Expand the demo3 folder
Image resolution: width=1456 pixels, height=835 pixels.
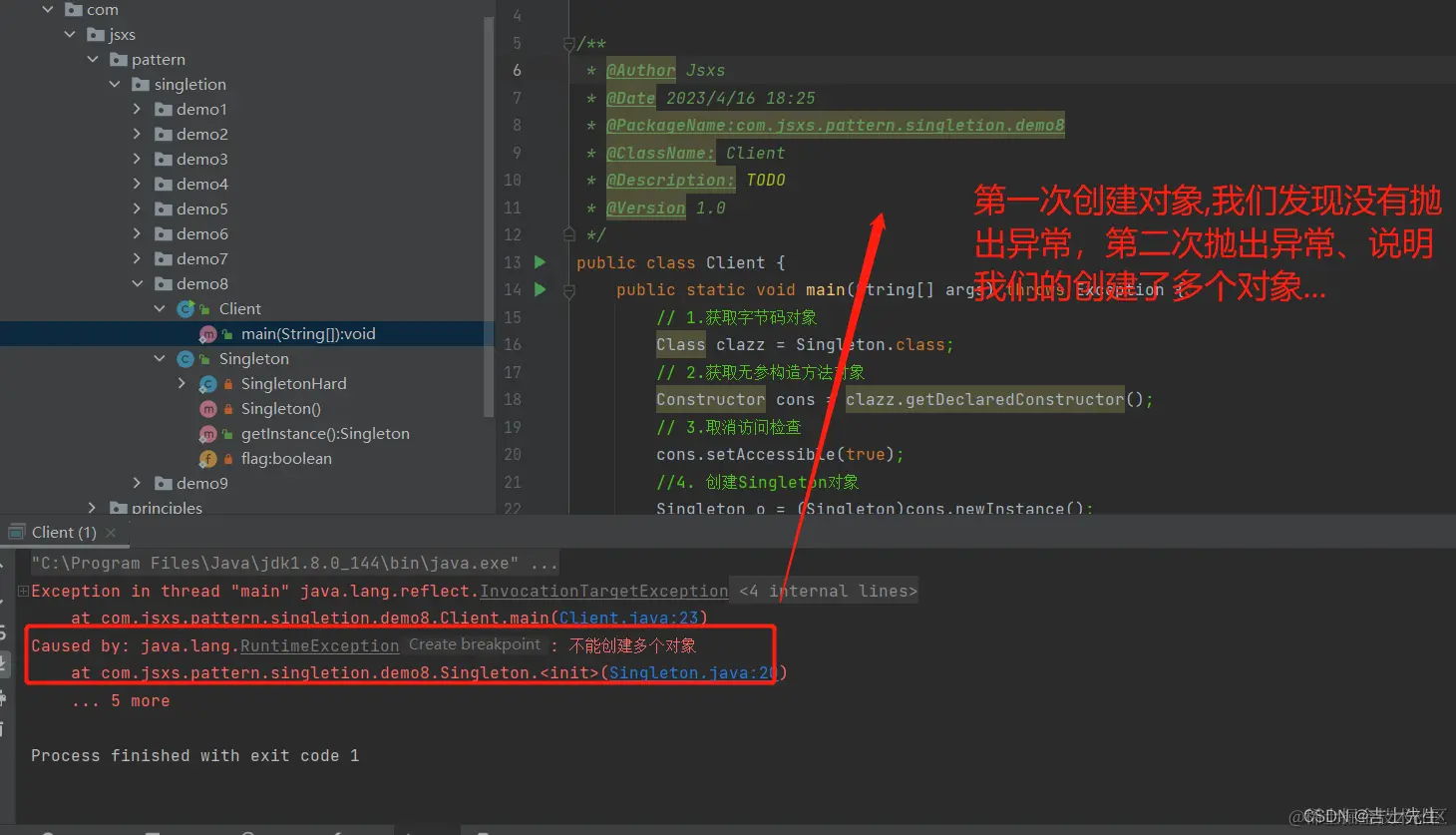tap(138, 159)
